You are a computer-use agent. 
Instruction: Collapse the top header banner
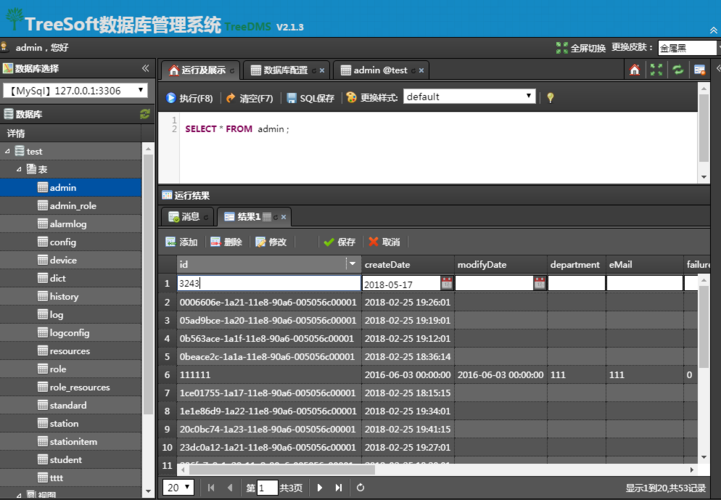click(713, 30)
